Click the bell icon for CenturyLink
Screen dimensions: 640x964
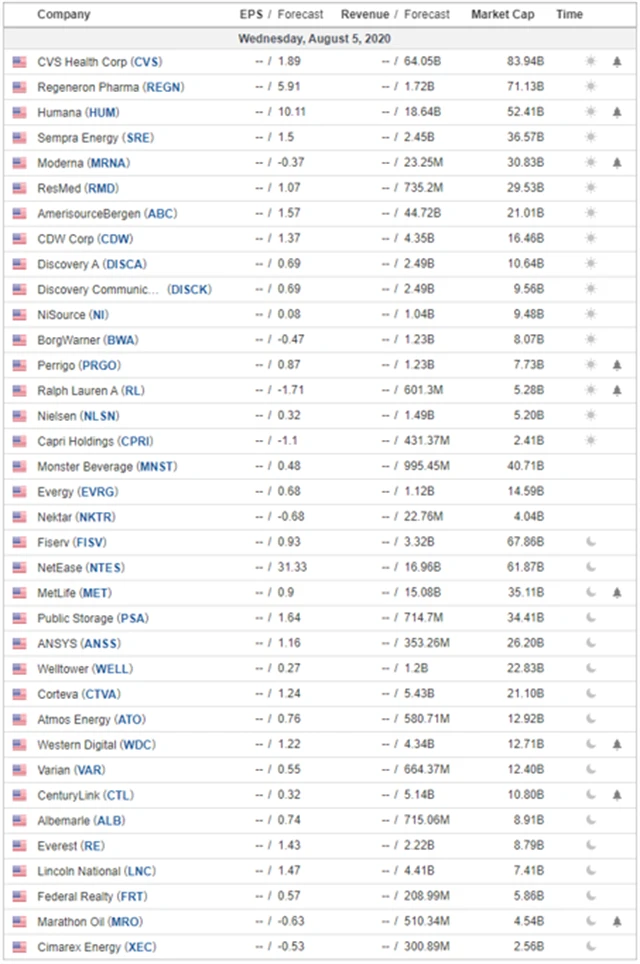[x=617, y=795]
